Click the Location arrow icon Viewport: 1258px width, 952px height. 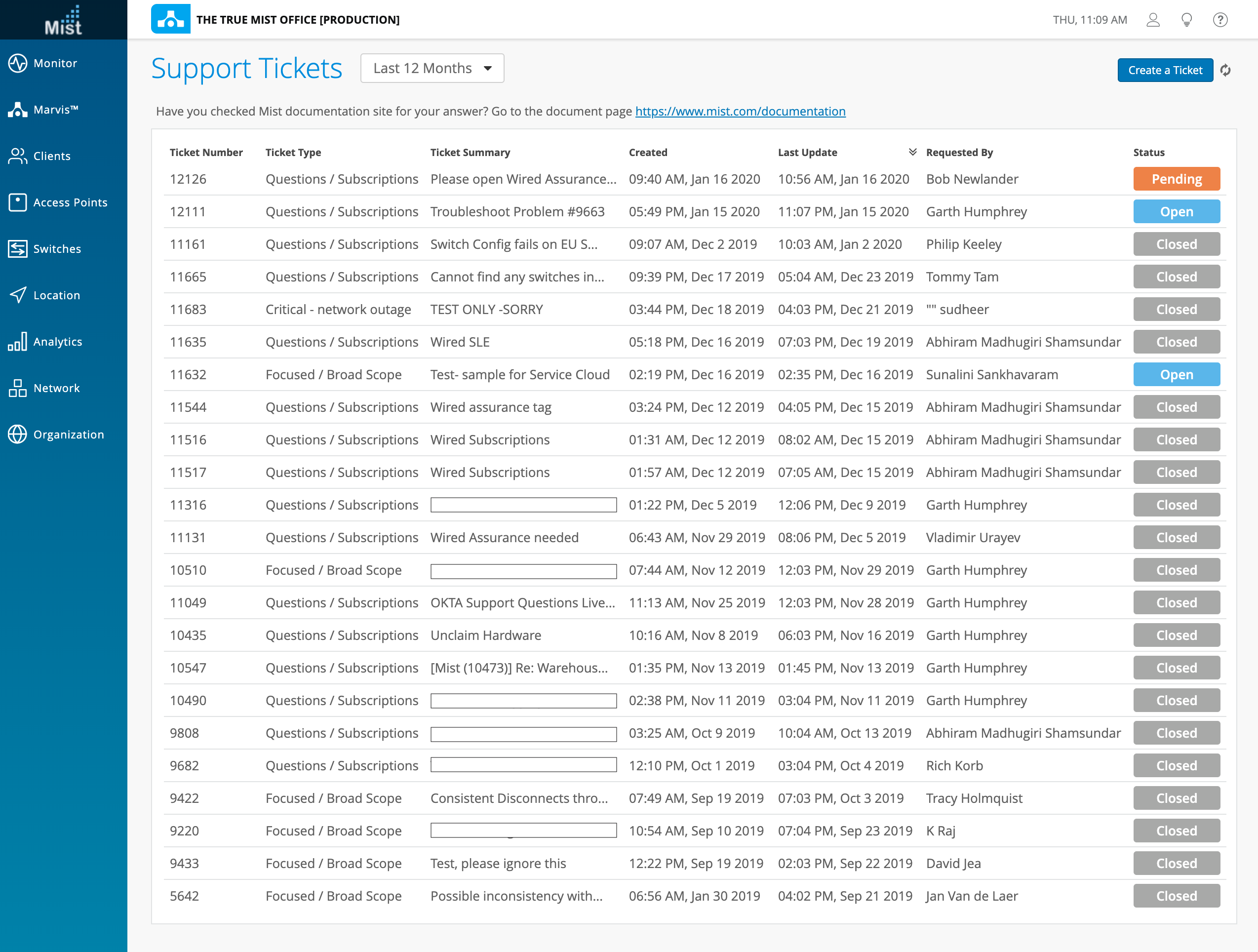[x=18, y=295]
